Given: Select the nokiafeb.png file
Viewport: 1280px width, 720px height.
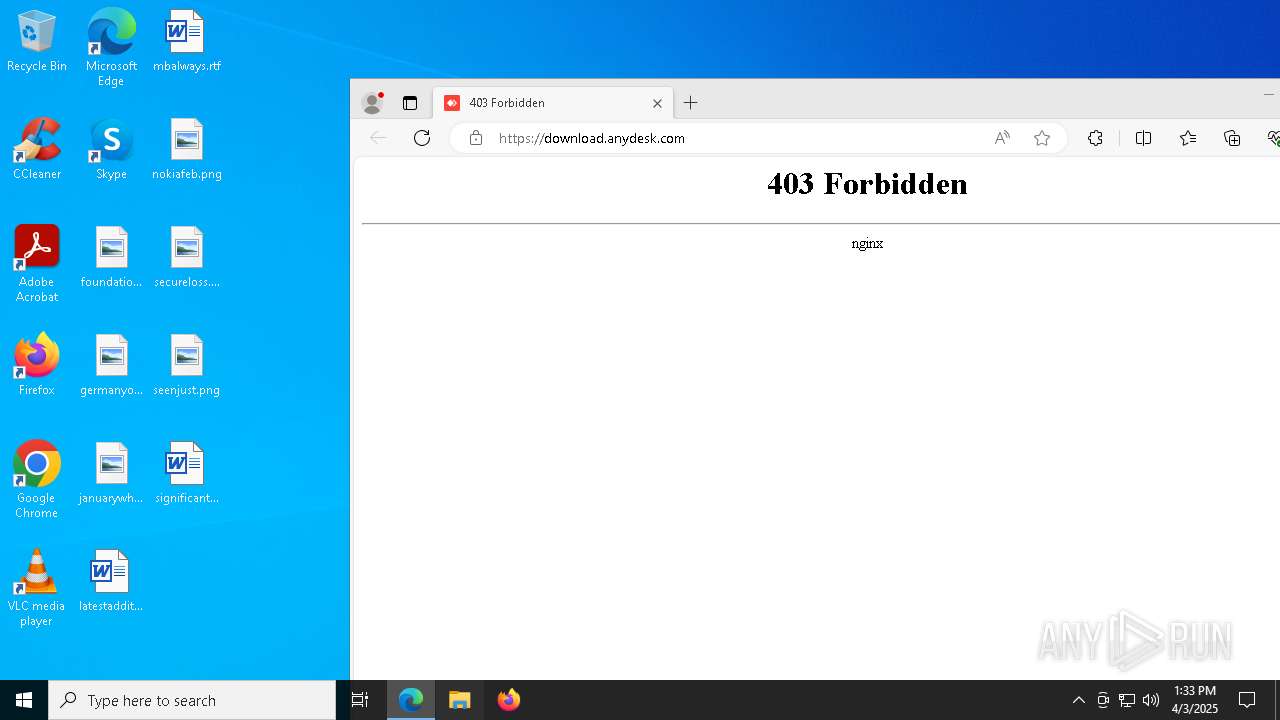Looking at the screenshot, I should (x=186, y=149).
